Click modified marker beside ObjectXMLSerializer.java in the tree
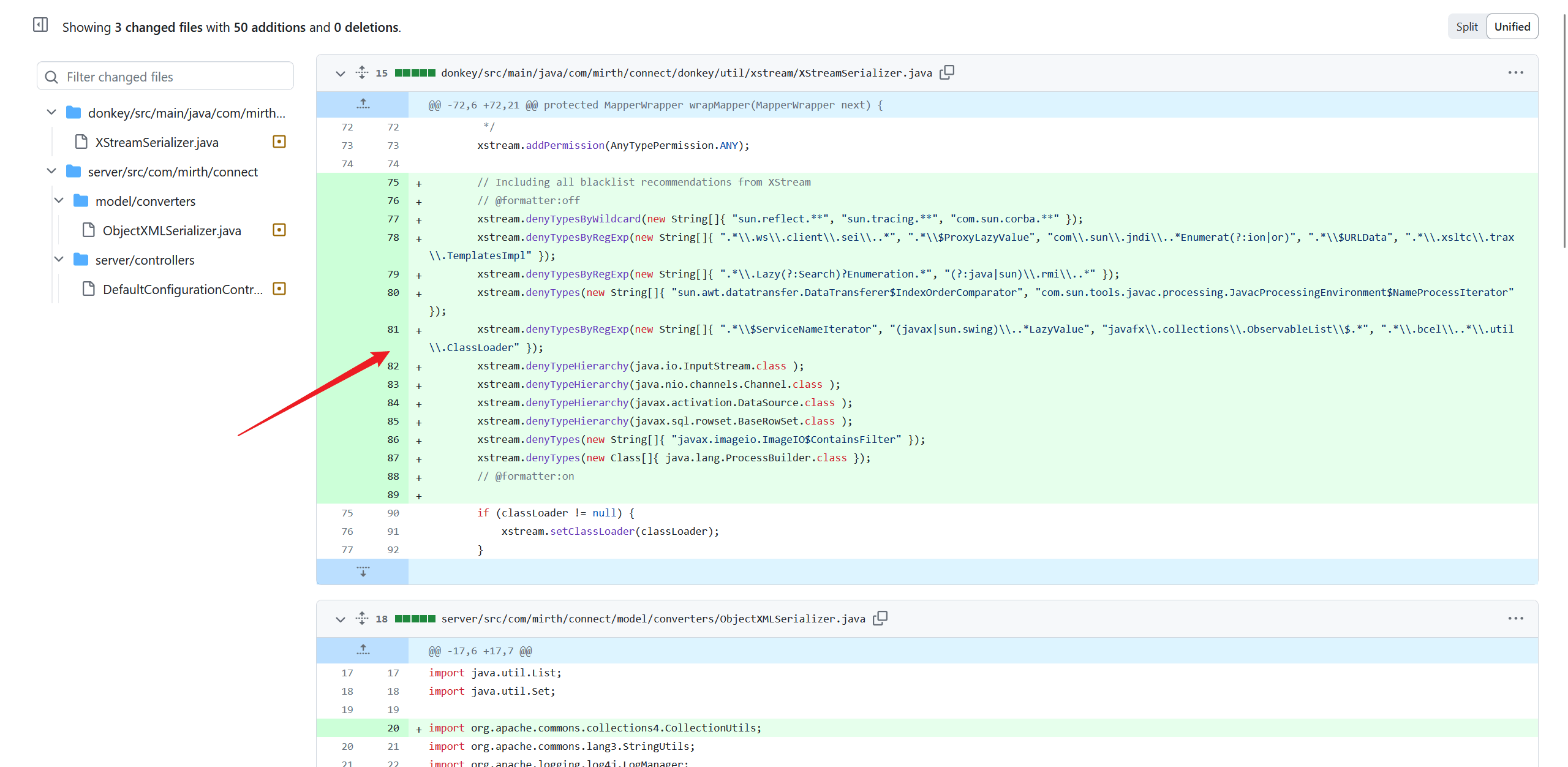This screenshot has width=1568, height=767. click(x=279, y=230)
